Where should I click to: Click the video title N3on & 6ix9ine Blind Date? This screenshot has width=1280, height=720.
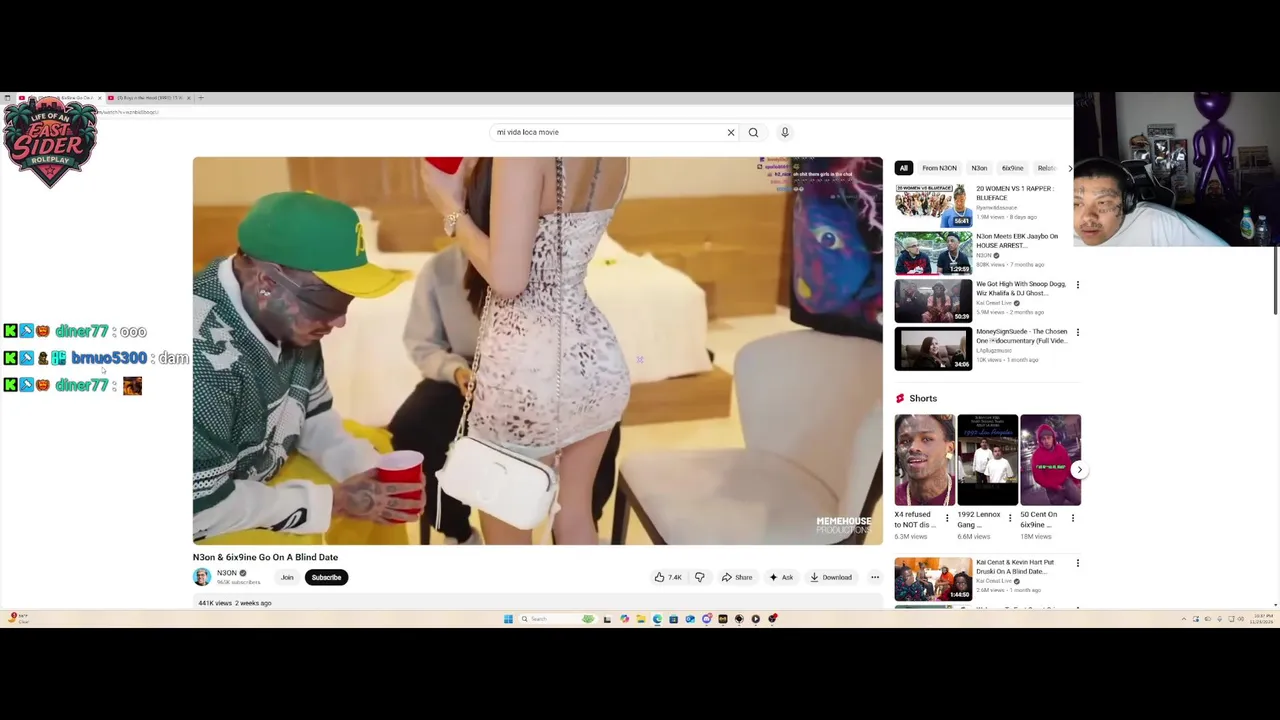click(265, 557)
